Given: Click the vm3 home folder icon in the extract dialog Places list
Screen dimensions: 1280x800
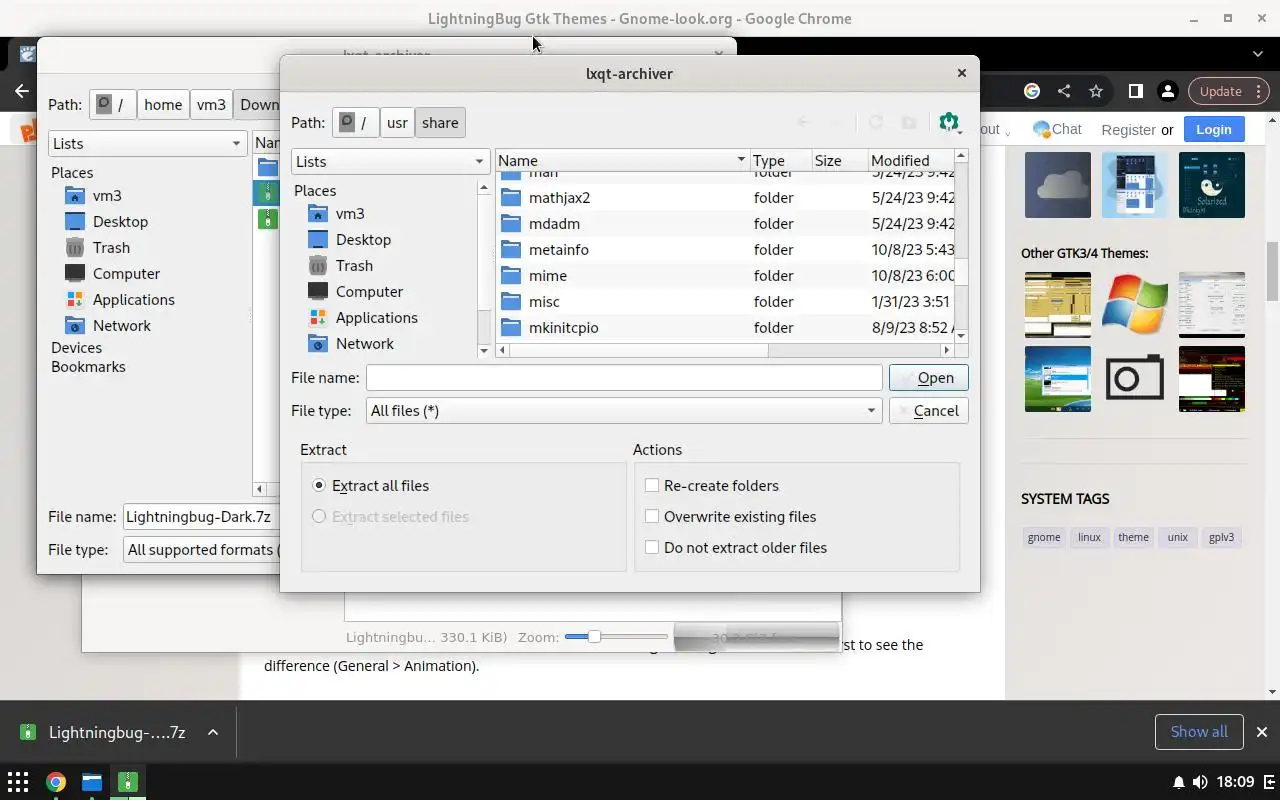Looking at the screenshot, I should (317, 214).
